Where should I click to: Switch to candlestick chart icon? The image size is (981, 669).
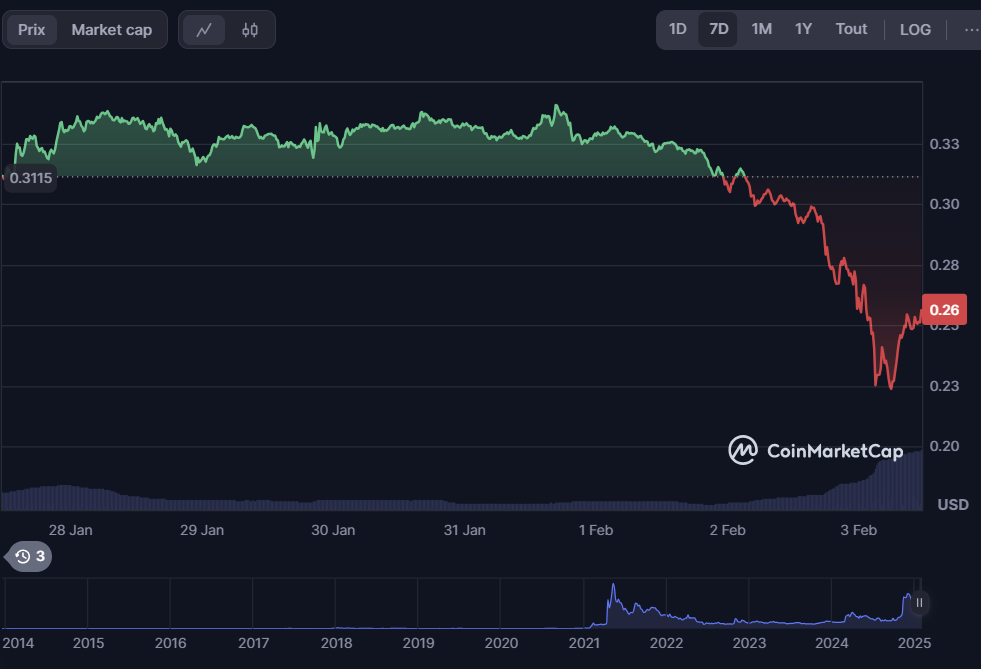tap(250, 30)
